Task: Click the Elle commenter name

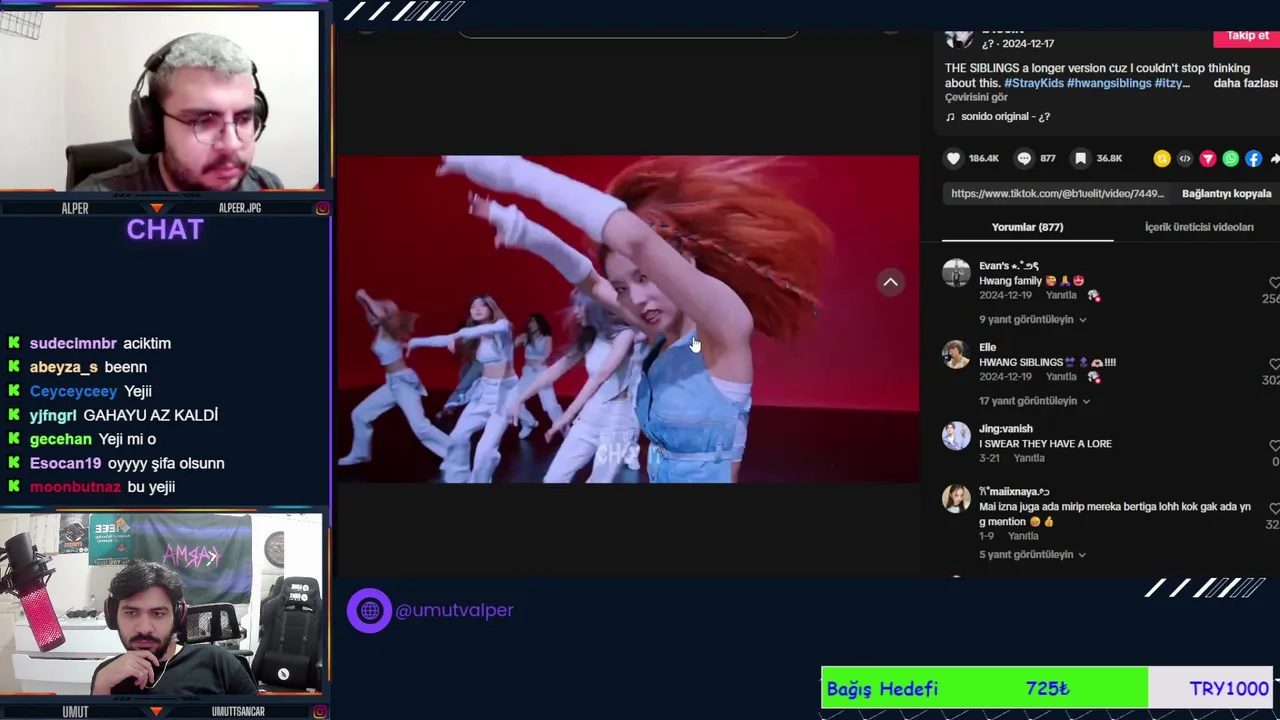Action: coord(988,347)
